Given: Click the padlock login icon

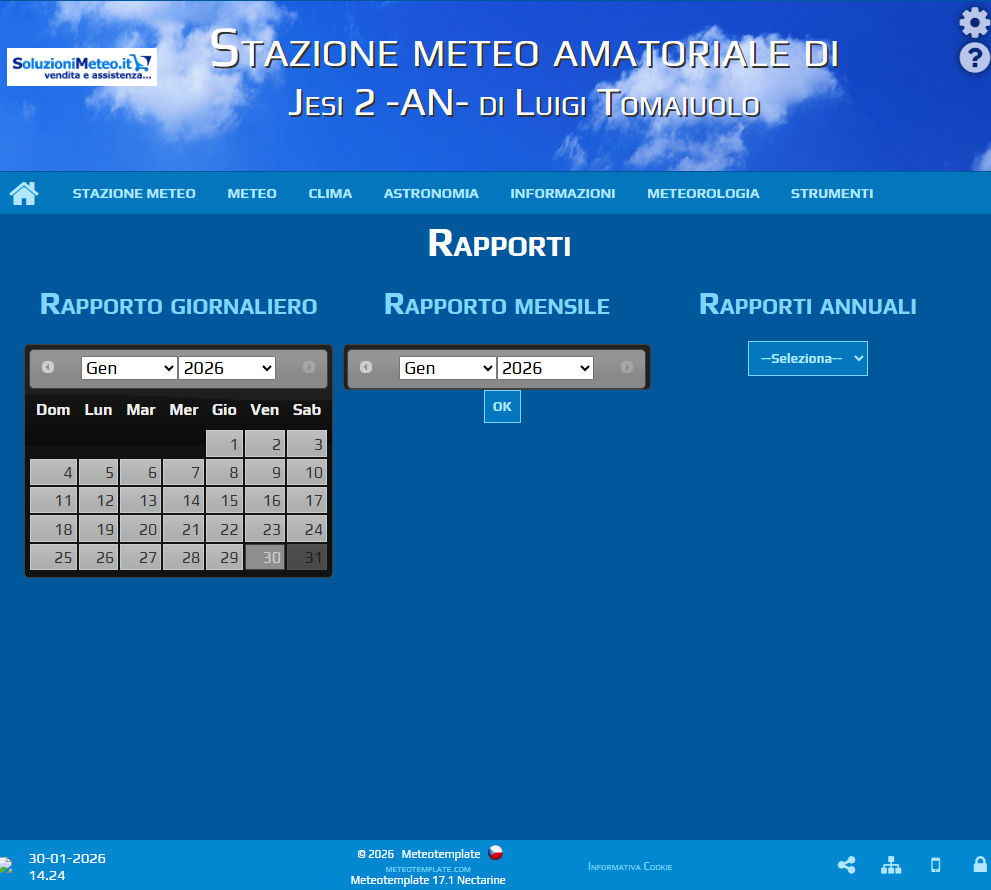Looking at the screenshot, I should point(980,864).
